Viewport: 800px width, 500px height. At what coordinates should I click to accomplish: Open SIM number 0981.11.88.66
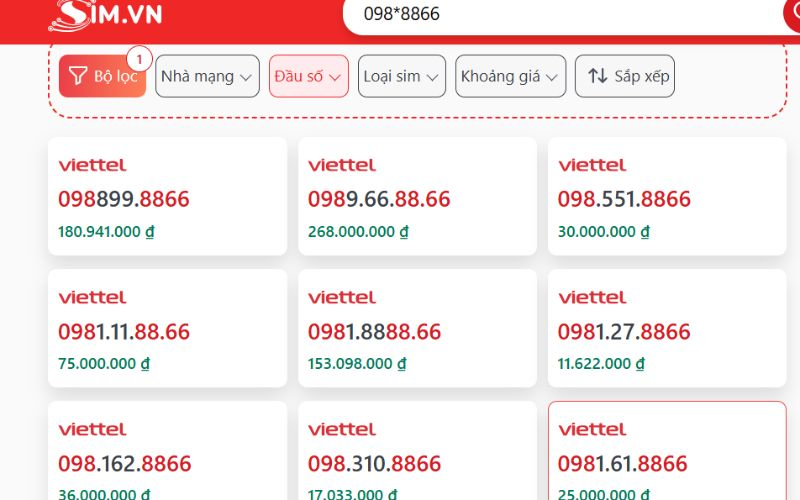[x=124, y=332]
